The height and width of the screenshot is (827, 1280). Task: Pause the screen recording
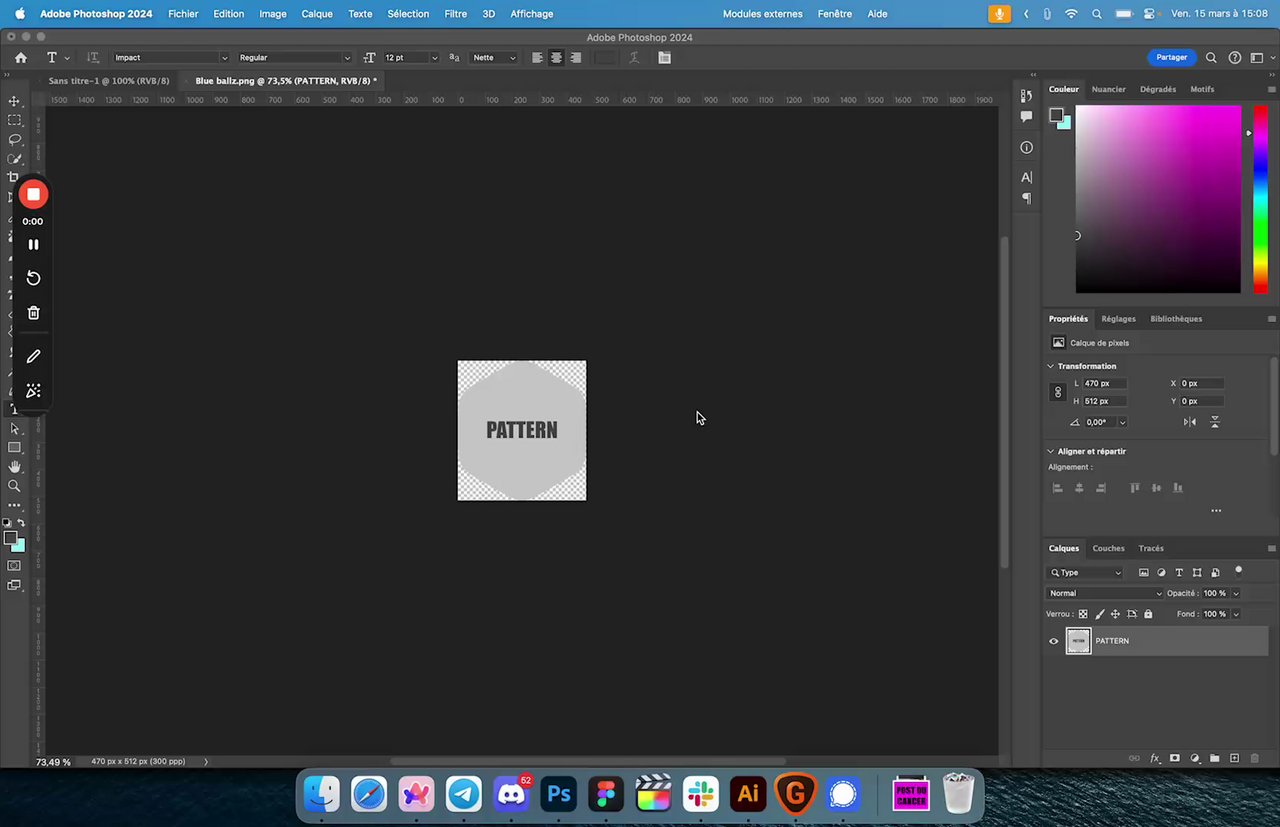pyautogui.click(x=33, y=244)
